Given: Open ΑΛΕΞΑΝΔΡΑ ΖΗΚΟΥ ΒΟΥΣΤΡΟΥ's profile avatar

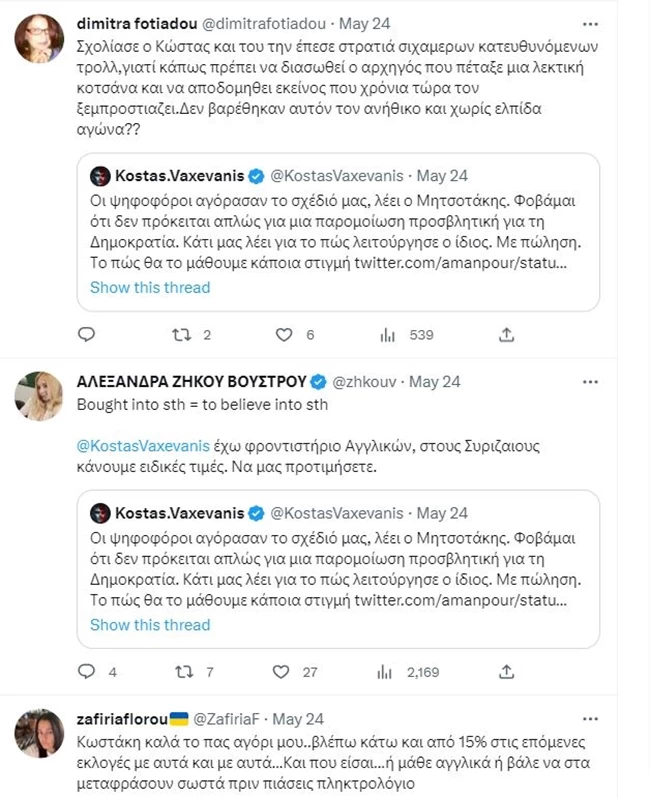Looking at the screenshot, I should click(39, 397).
